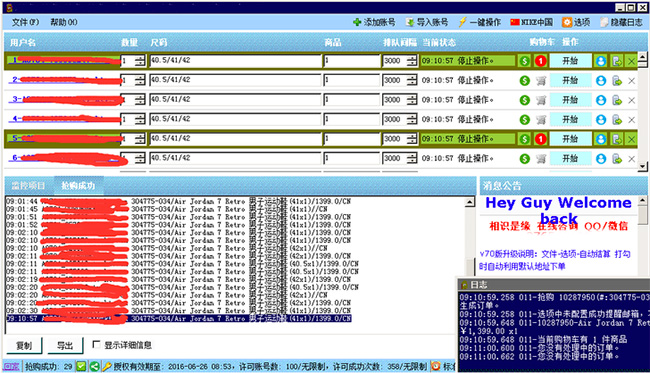Click the 3000 queue interval stepper for account 6

[412, 159]
